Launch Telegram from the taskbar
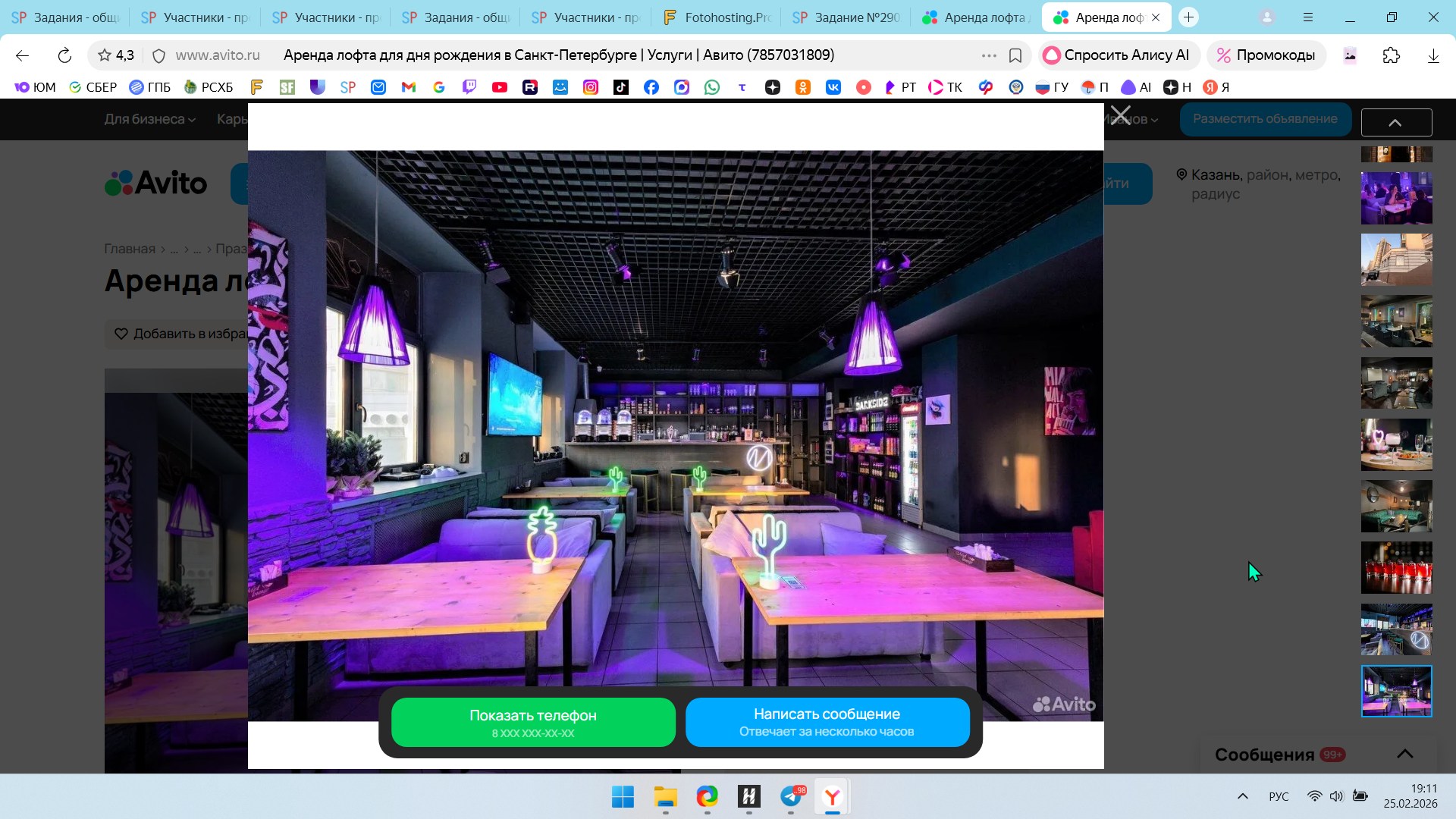 pos(791,796)
